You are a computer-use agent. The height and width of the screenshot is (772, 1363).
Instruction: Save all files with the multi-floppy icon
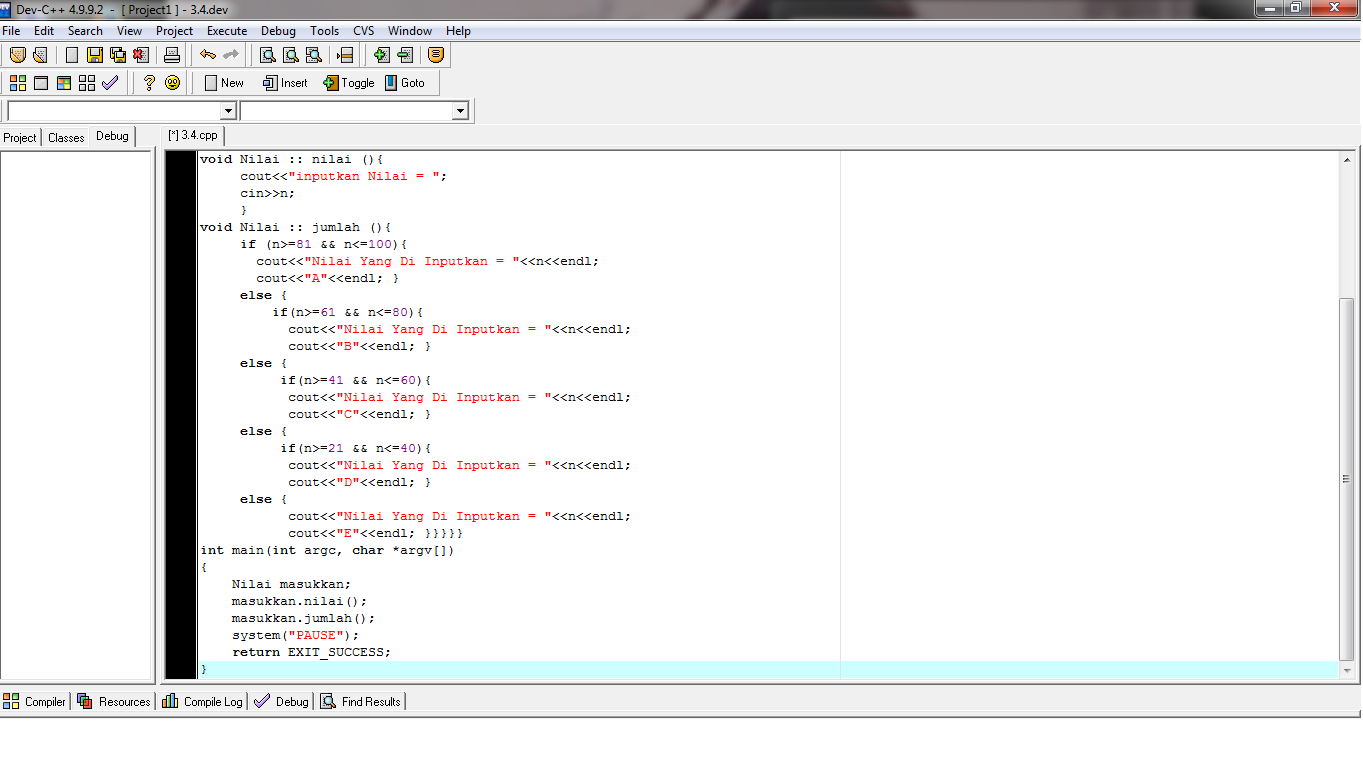click(x=118, y=55)
